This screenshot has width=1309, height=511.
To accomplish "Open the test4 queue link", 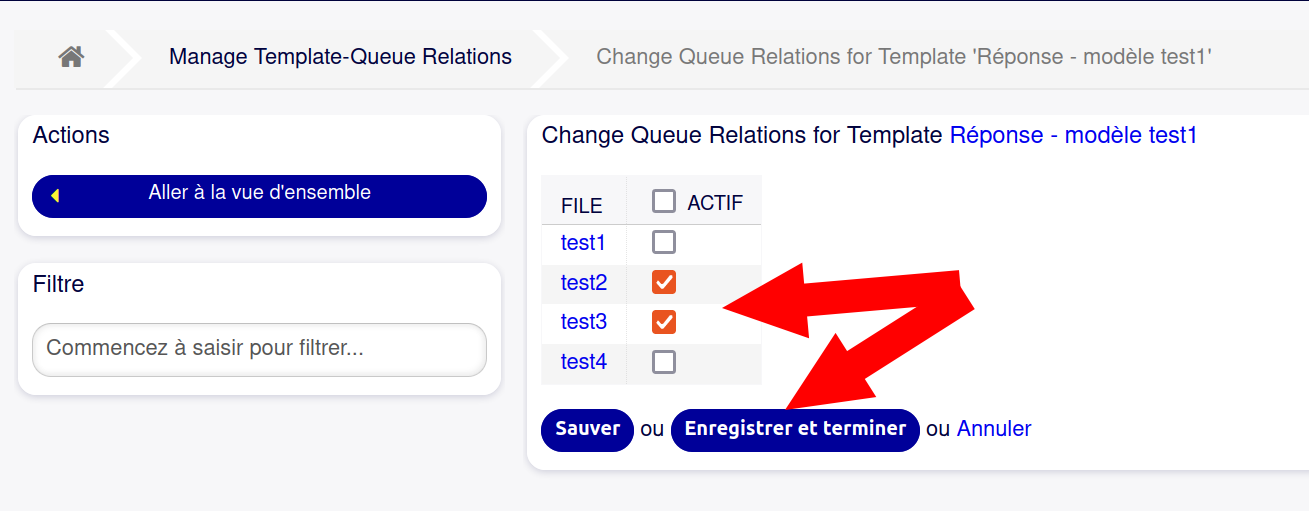I will [583, 362].
